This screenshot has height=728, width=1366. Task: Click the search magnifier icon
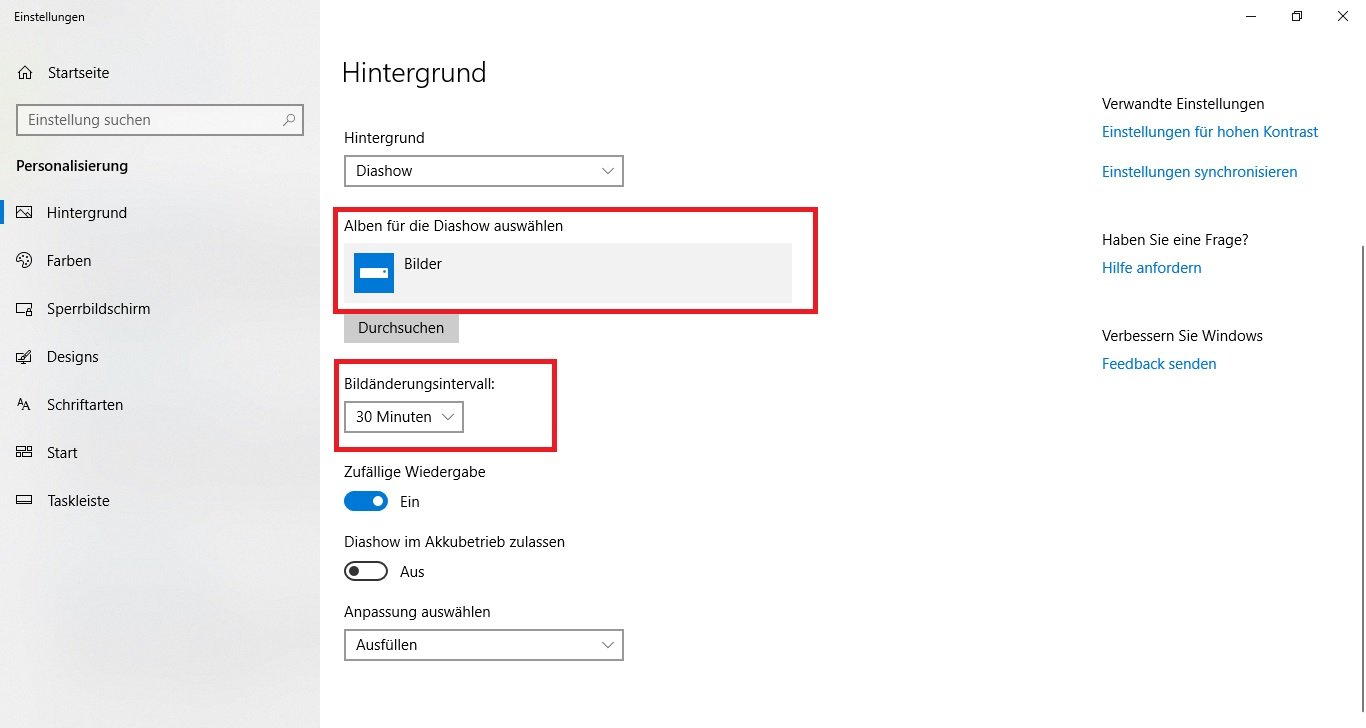pyautogui.click(x=289, y=120)
